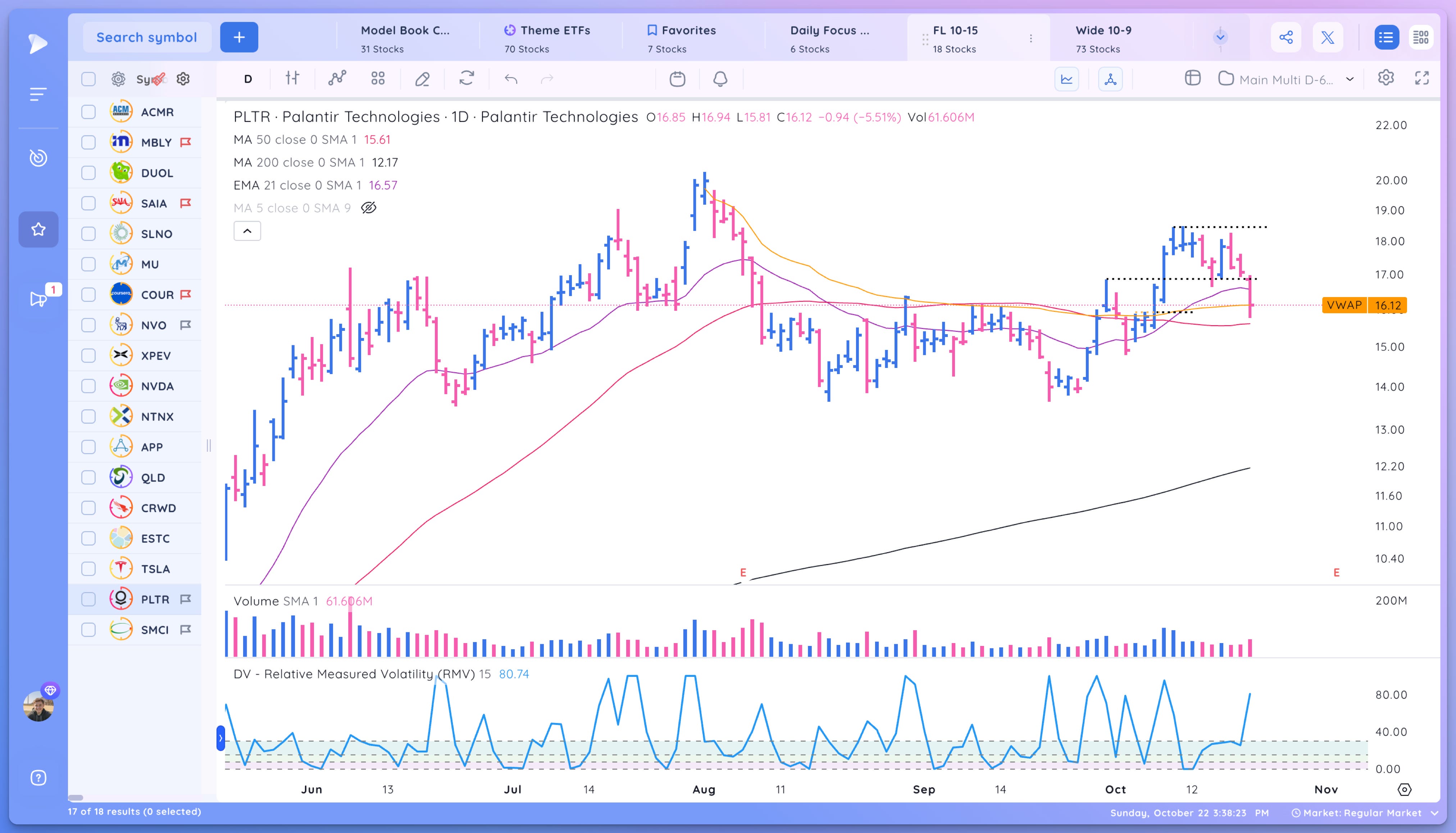
Task: Open the alert bell icon
Action: click(x=720, y=78)
